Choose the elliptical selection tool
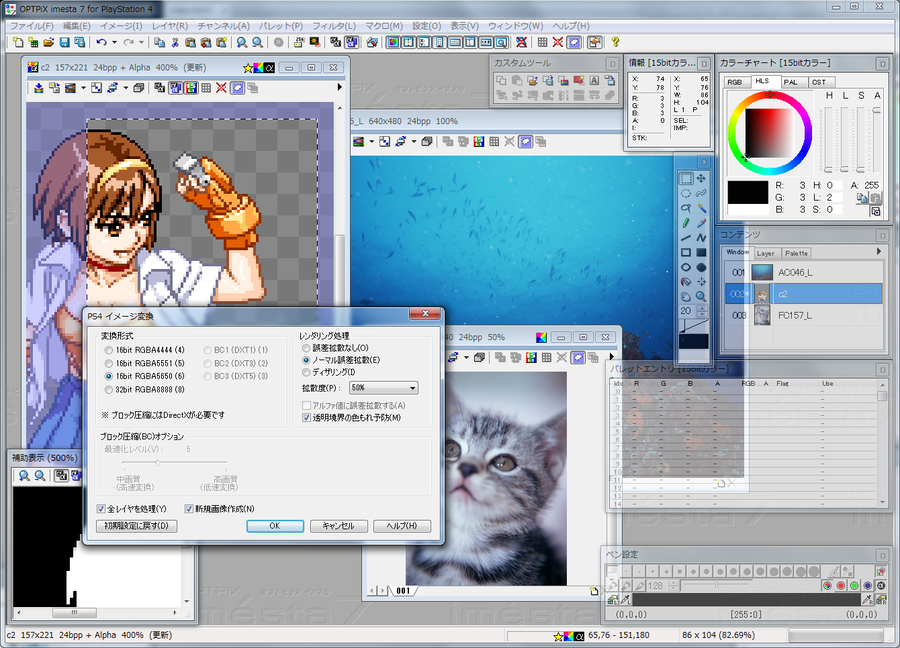The image size is (900, 648). 686,193
